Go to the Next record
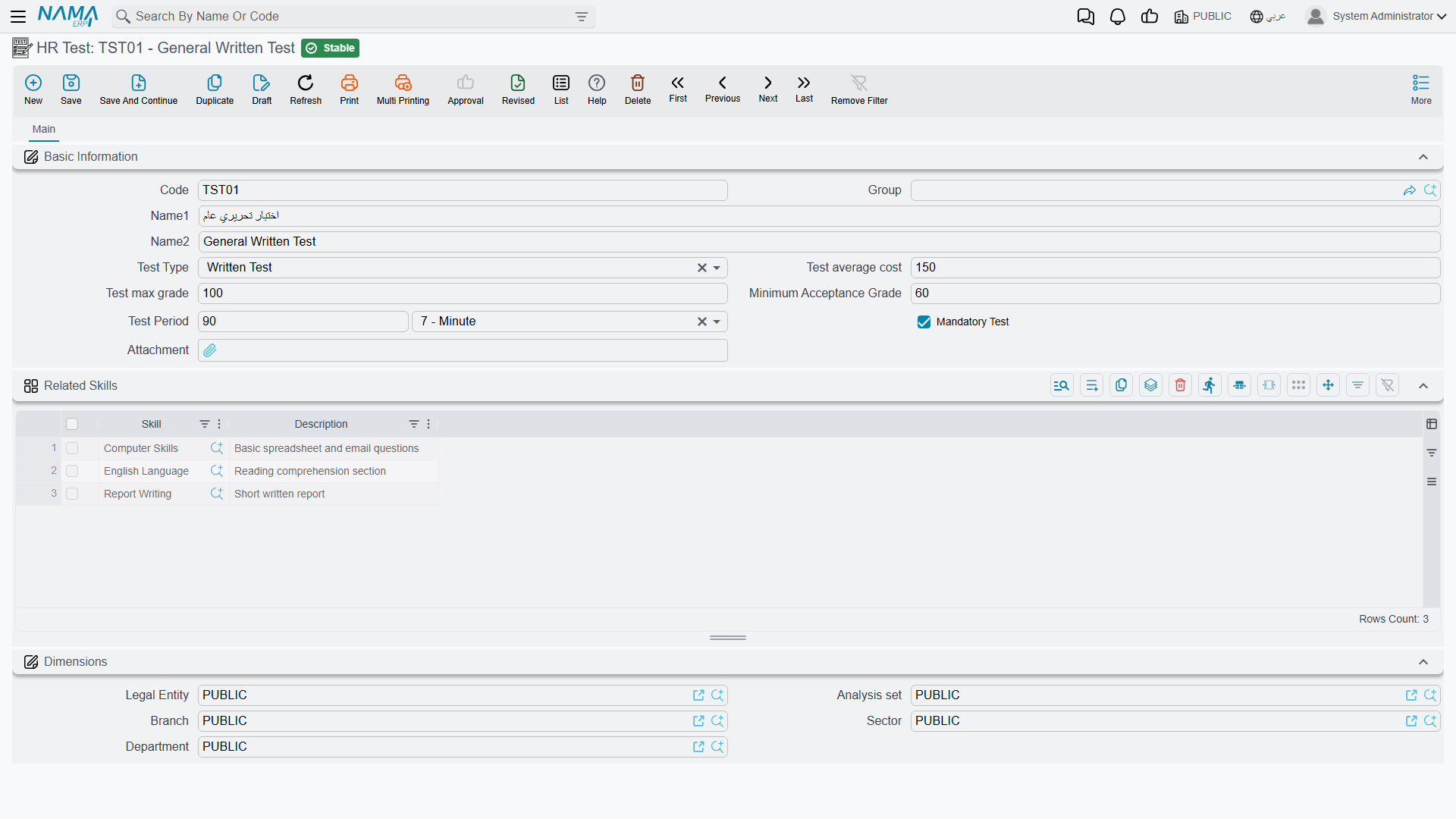Screen dimensions: 1456x819 pyautogui.click(x=768, y=89)
